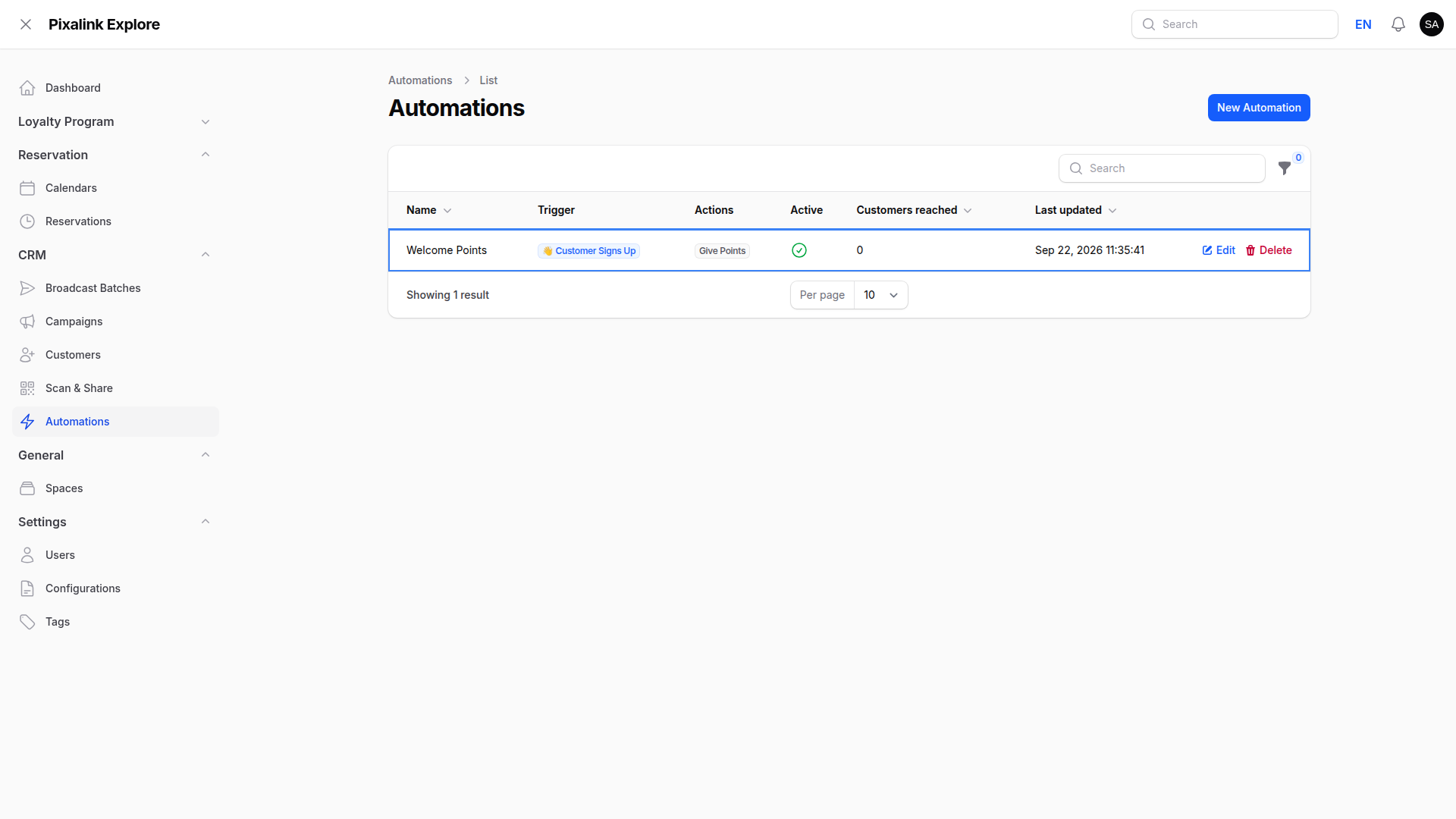This screenshot has width=1456, height=819.
Task: Open the table filter funnel icon
Action: [1285, 168]
